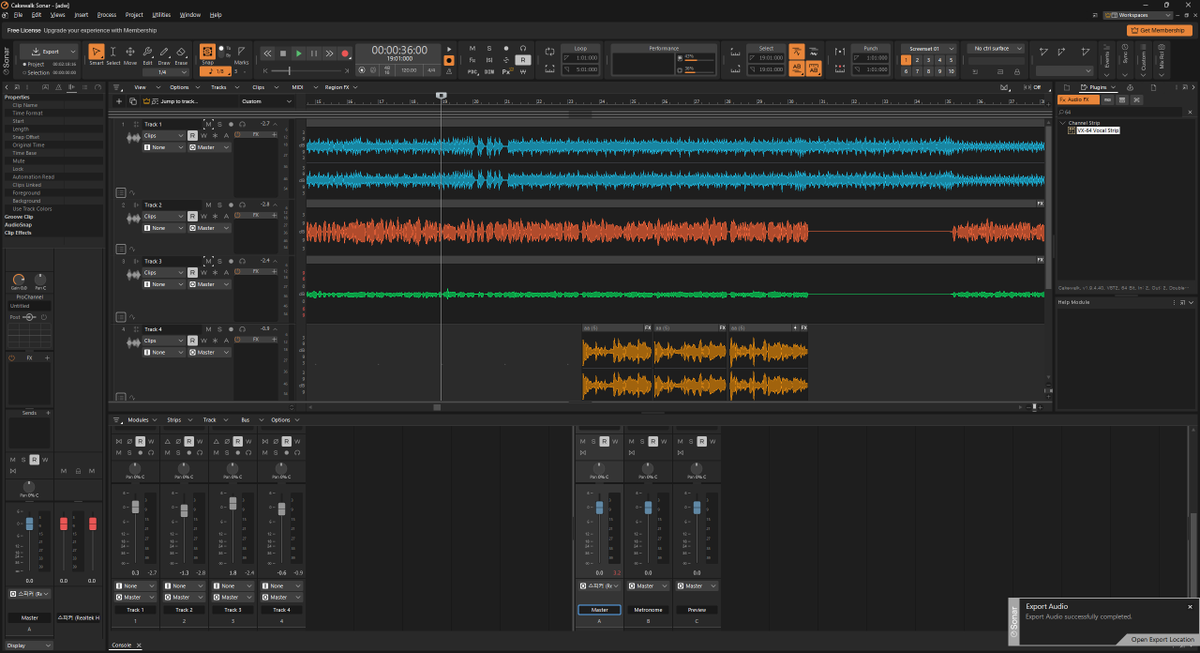Open Track 2 input None dropdown

click(164, 228)
